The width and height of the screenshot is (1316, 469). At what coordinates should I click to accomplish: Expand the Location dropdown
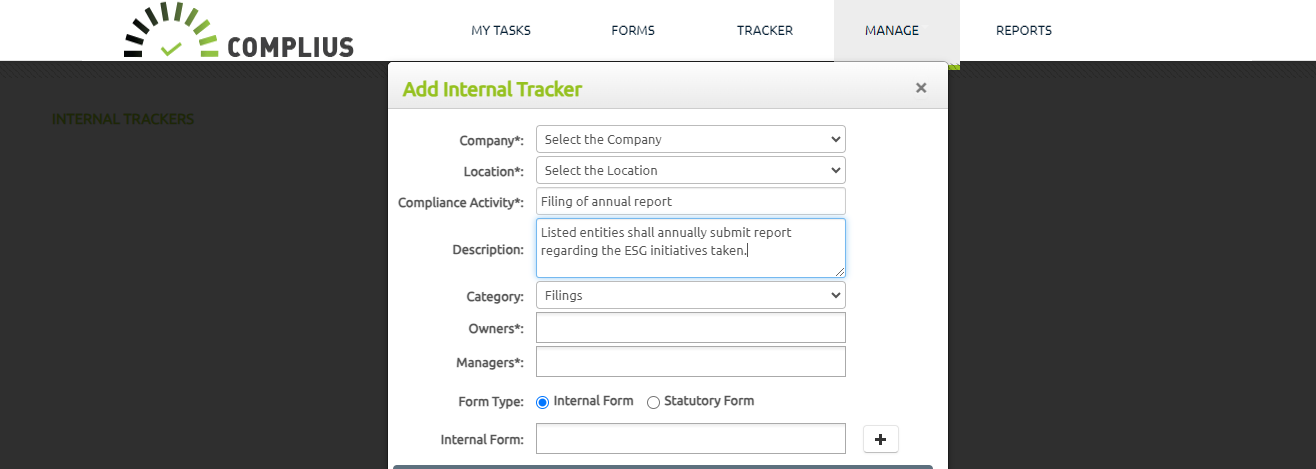[690, 170]
